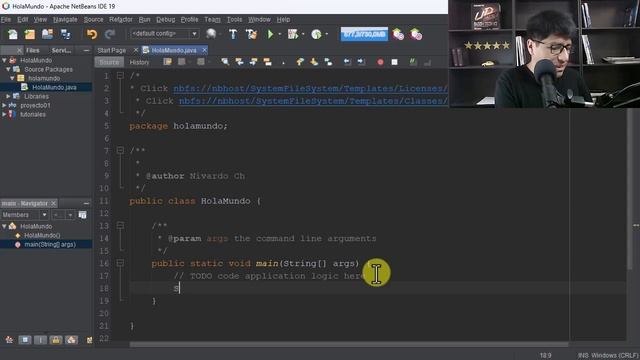Screen dimensions: 640x360
Task: Switch to the Services panel tab
Action: [61, 50]
